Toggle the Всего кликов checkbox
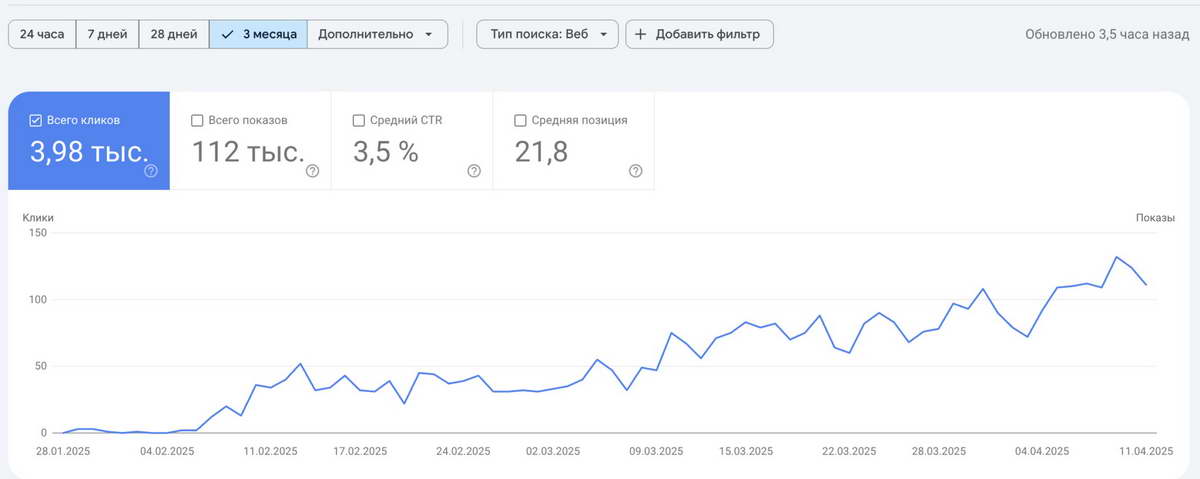1200x479 pixels. (36, 120)
